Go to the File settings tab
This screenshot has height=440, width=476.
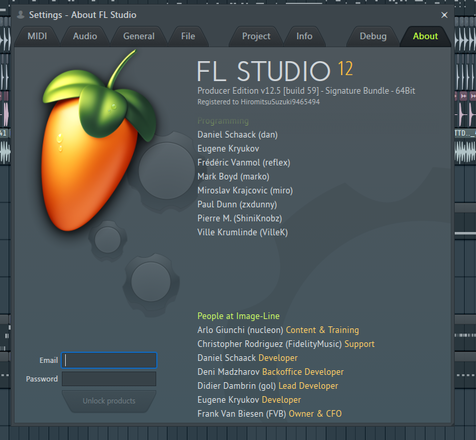click(188, 36)
